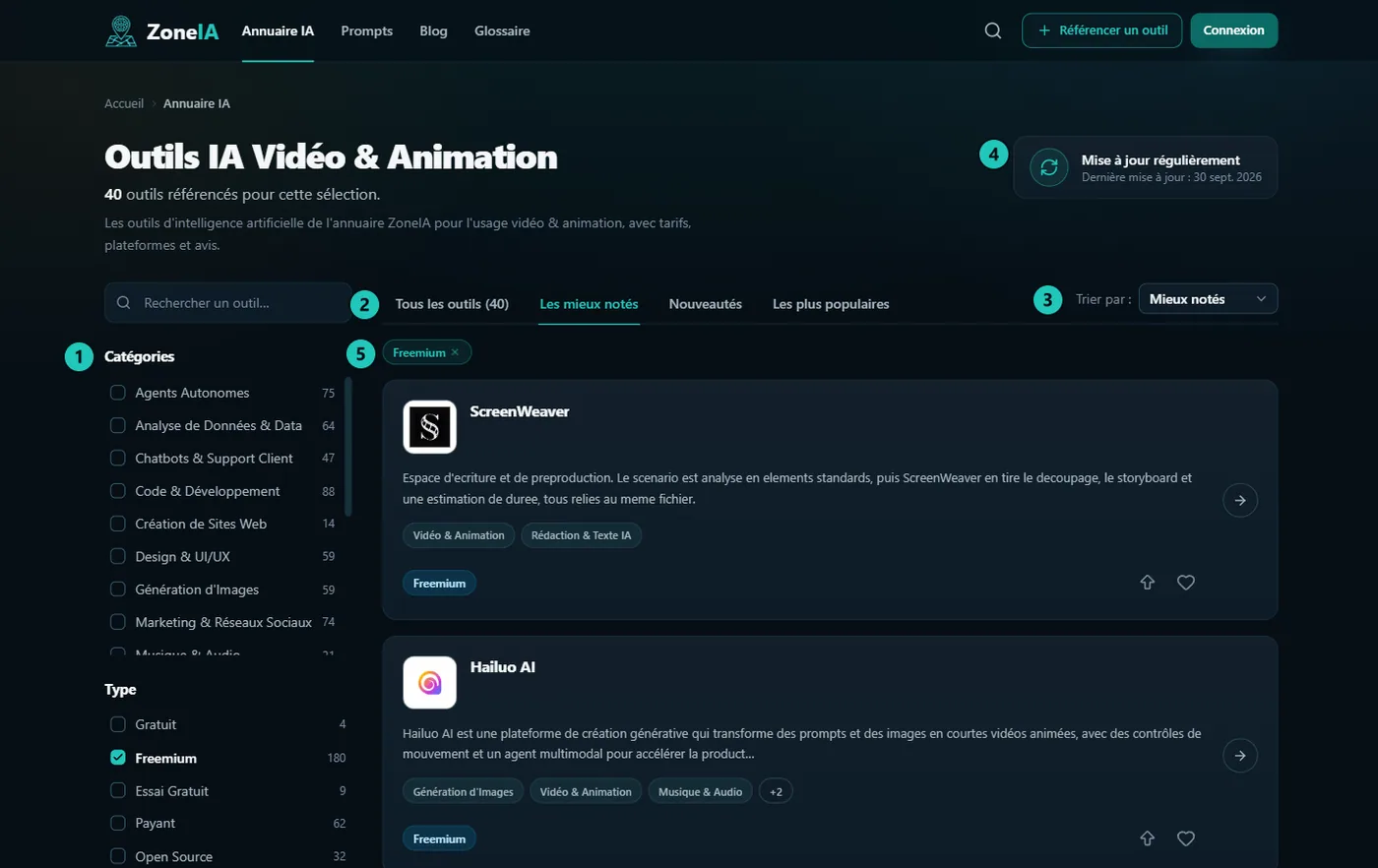Image resolution: width=1378 pixels, height=868 pixels.
Task: Check the Essai Gratuit type filter
Action: (118, 790)
